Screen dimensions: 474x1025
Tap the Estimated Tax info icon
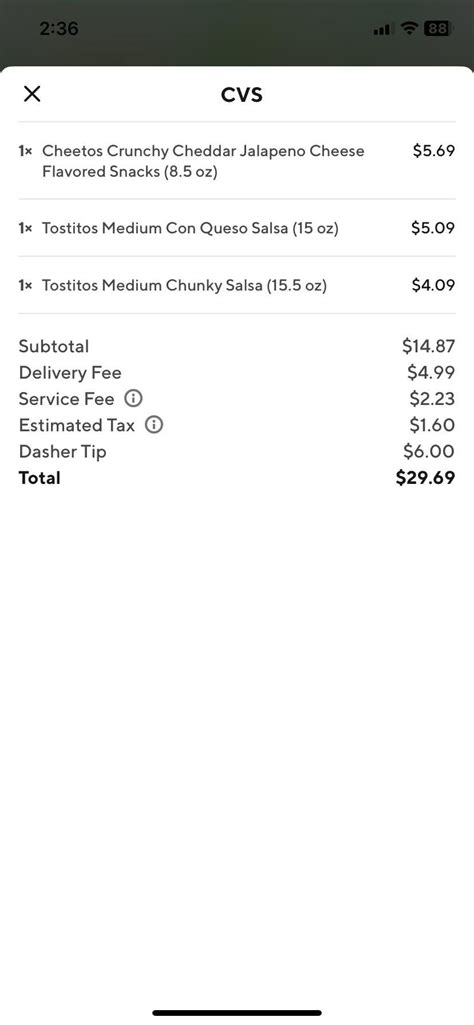point(154,425)
